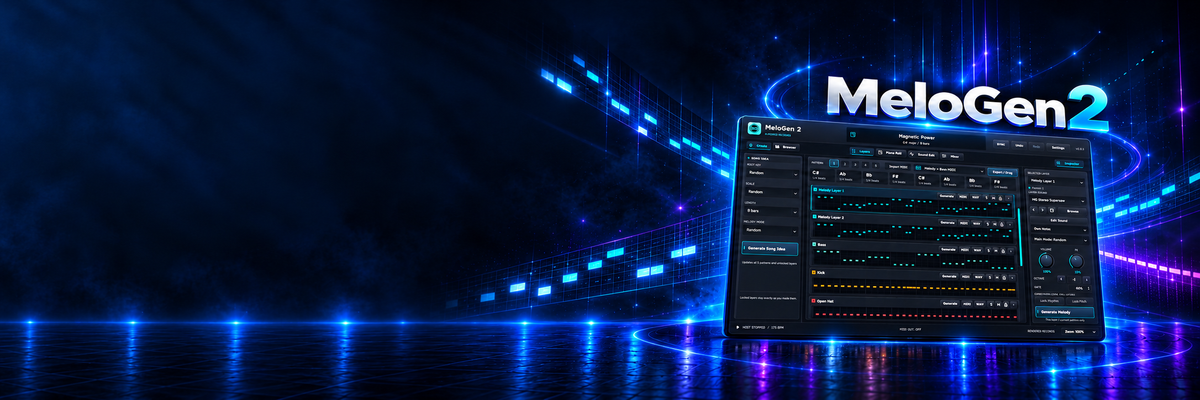Viewport: 1200px width, 400px height.
Task: Solo the Kick layer
Action: coord(990,277)
